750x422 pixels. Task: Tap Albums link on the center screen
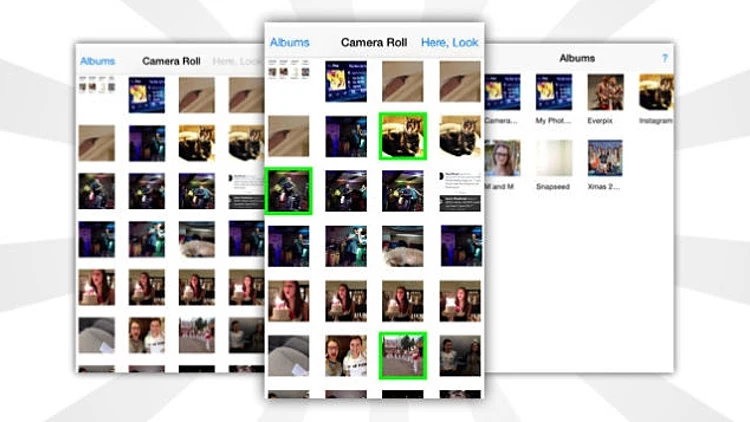coord(289,43)
